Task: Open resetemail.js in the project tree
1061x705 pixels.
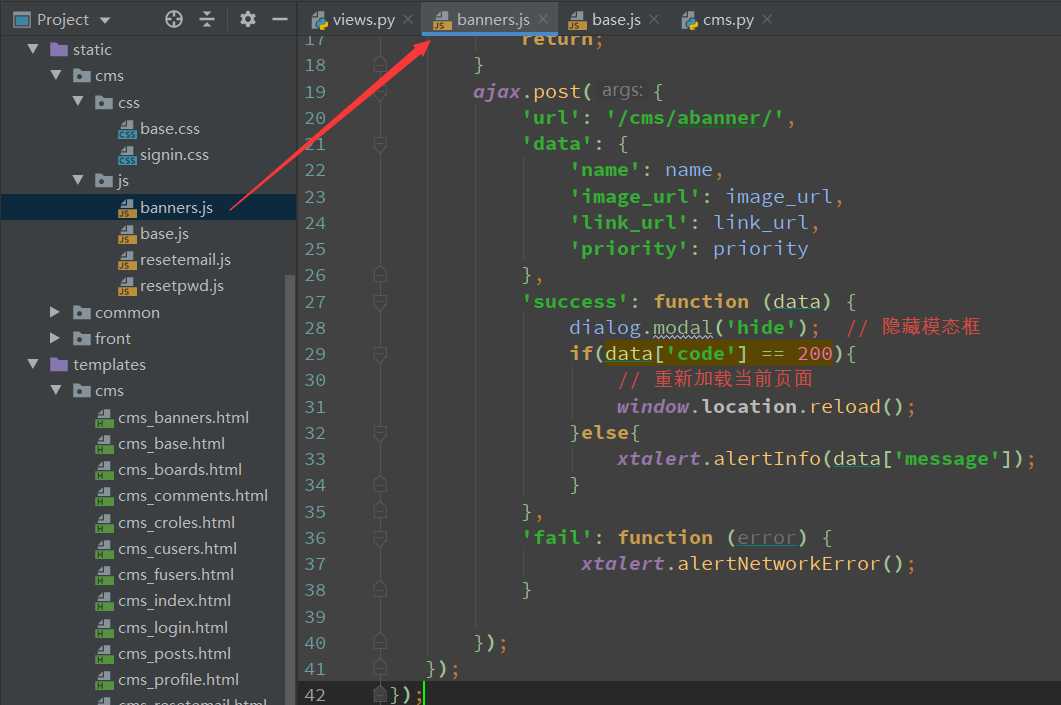Action: tap(185, 259)
